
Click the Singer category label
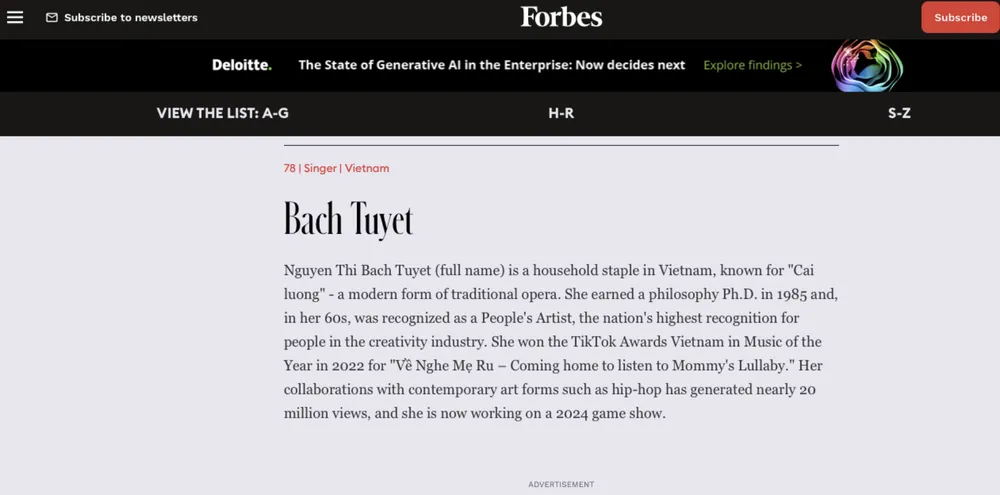pos(320,168)
